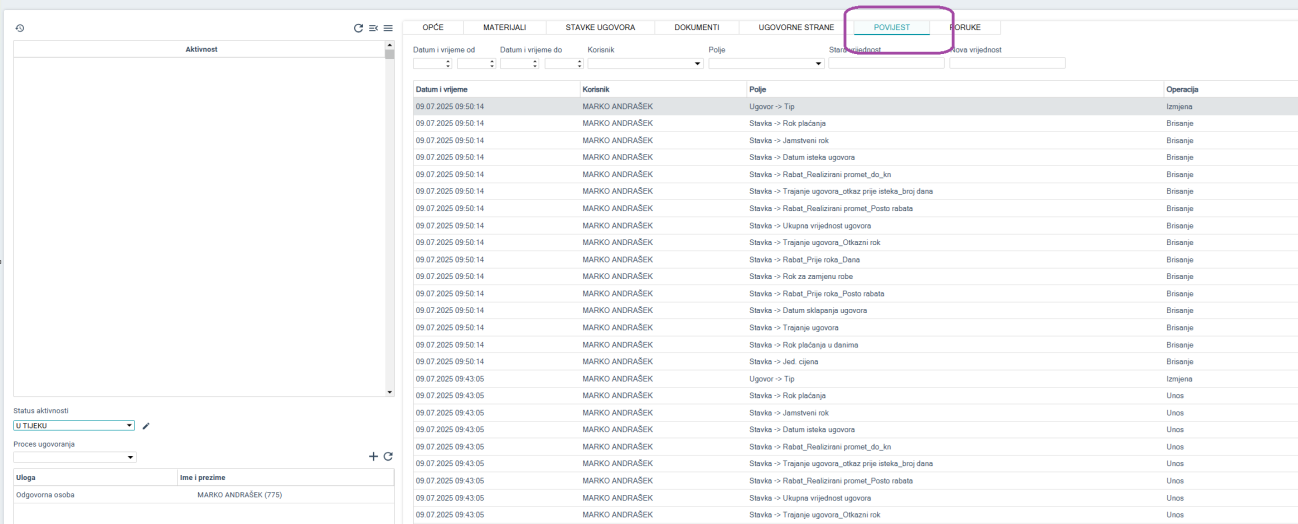
Task: Click the first Datum i vrijeme od stepper
Action: coord(432,63)
